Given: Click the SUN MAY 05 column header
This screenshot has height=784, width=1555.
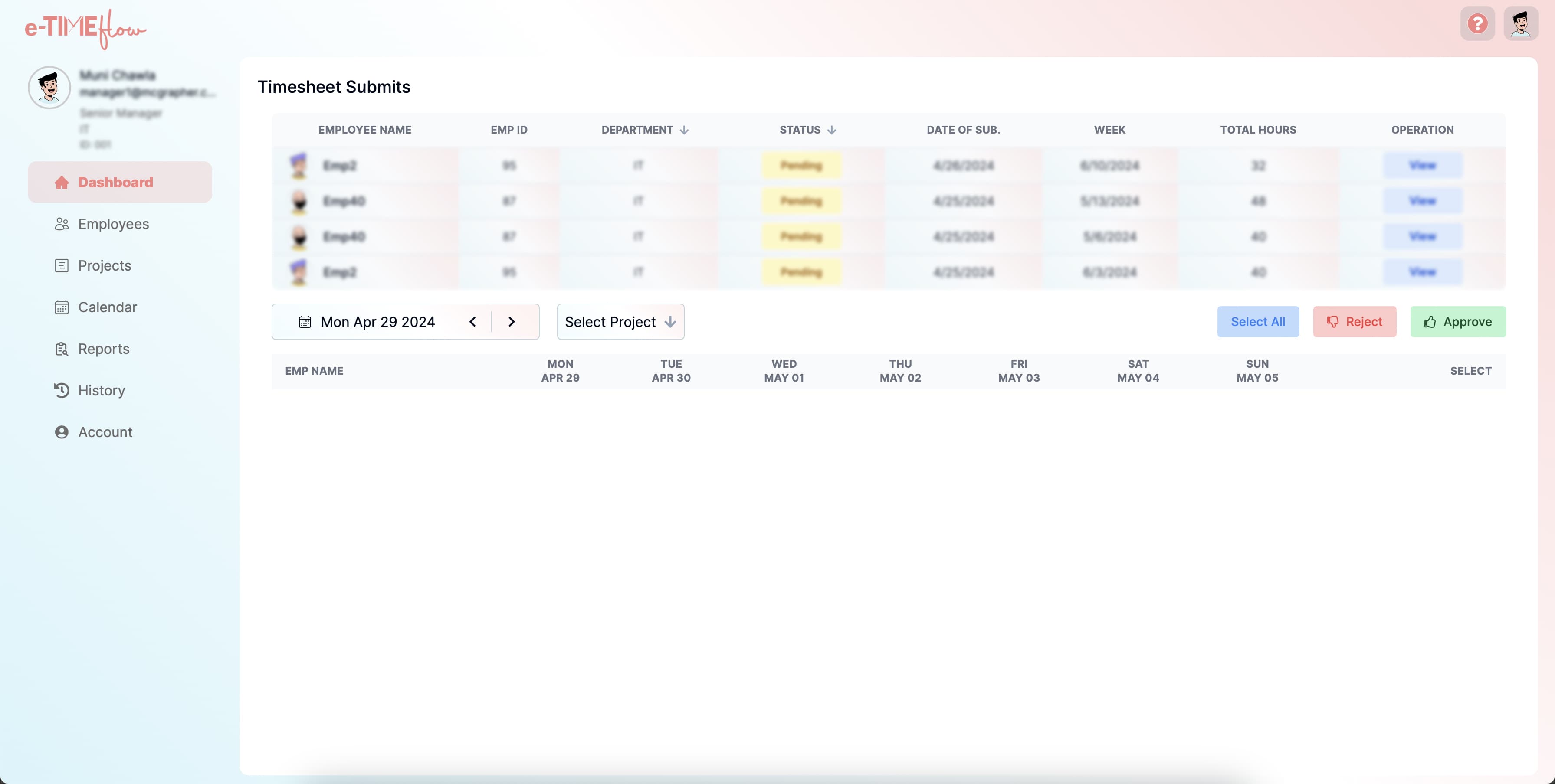Looking at the screenshot, I should point(1257,371).
